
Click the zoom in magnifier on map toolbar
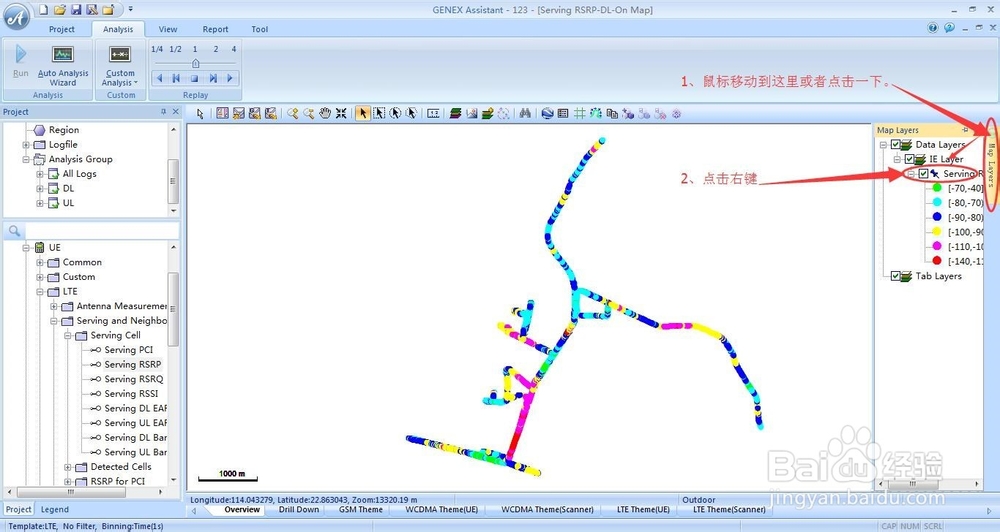(293, 113)
